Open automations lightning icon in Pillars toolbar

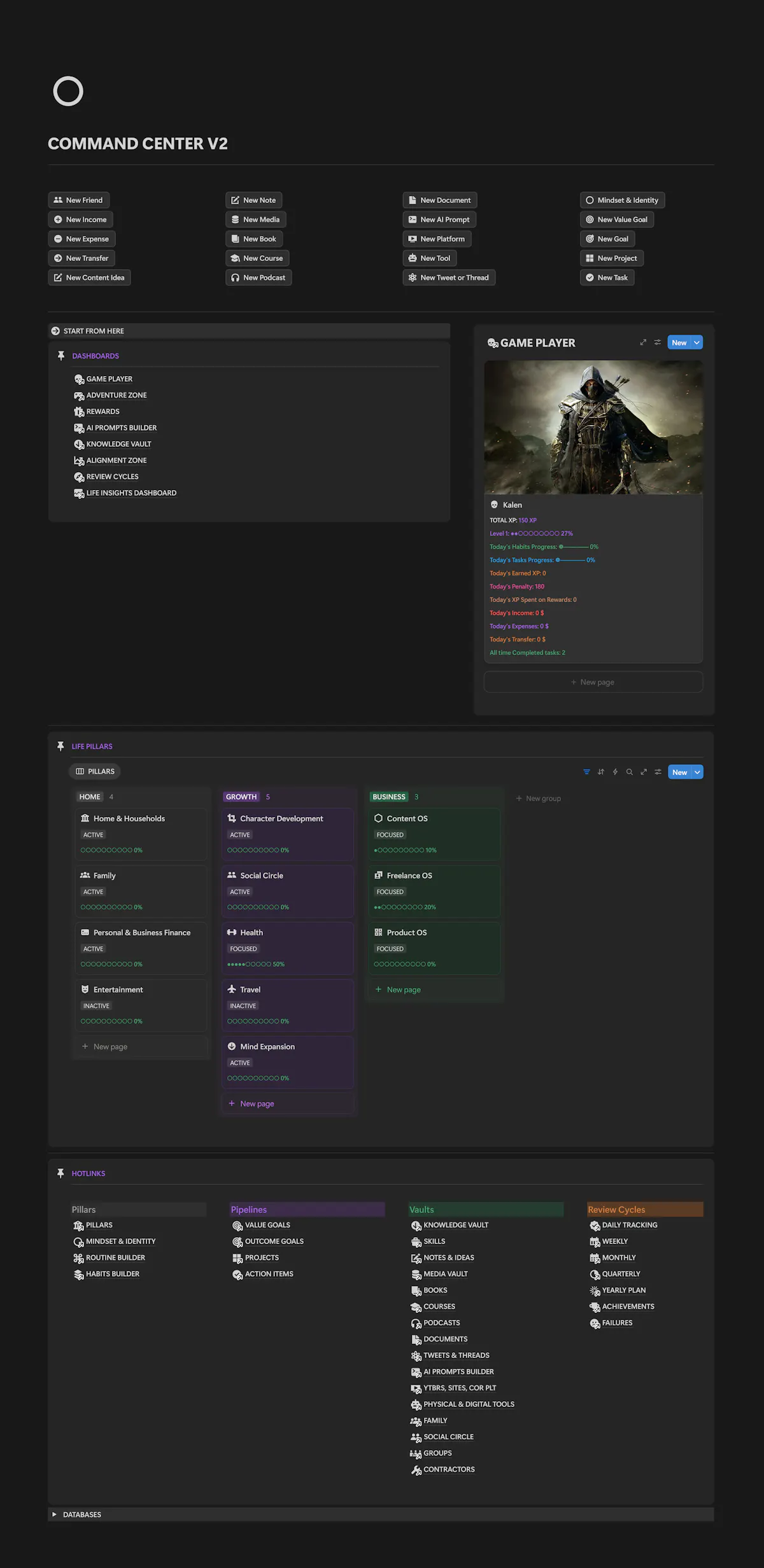tap(615, 772)
